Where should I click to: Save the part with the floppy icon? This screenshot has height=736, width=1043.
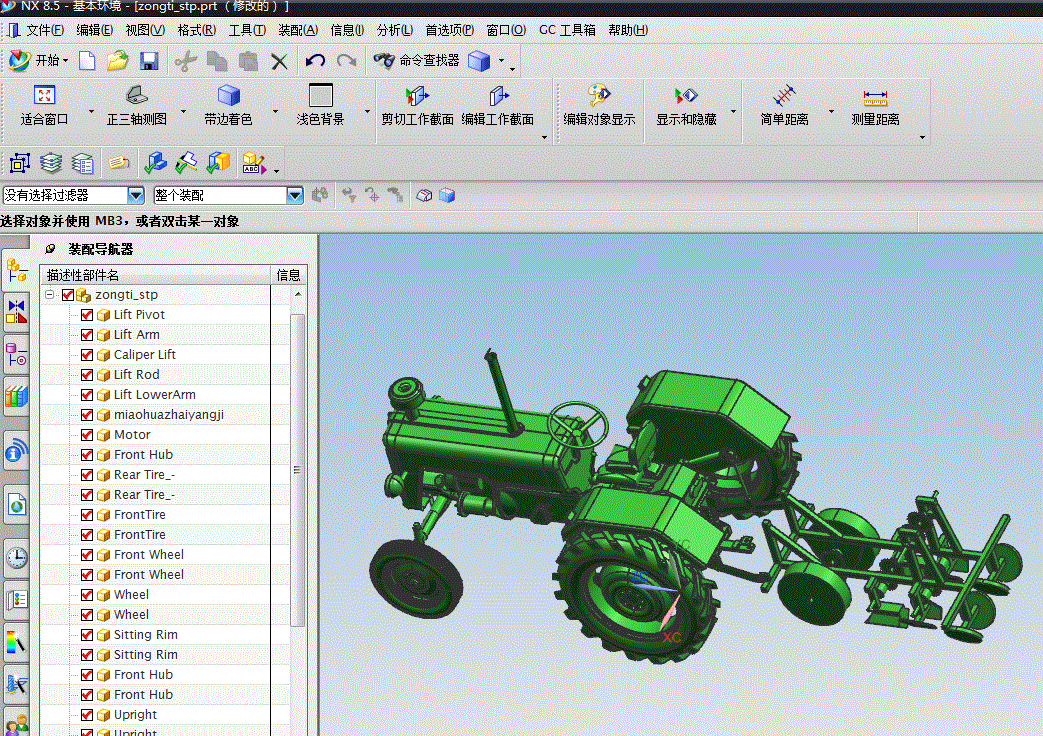coord(149,61)
